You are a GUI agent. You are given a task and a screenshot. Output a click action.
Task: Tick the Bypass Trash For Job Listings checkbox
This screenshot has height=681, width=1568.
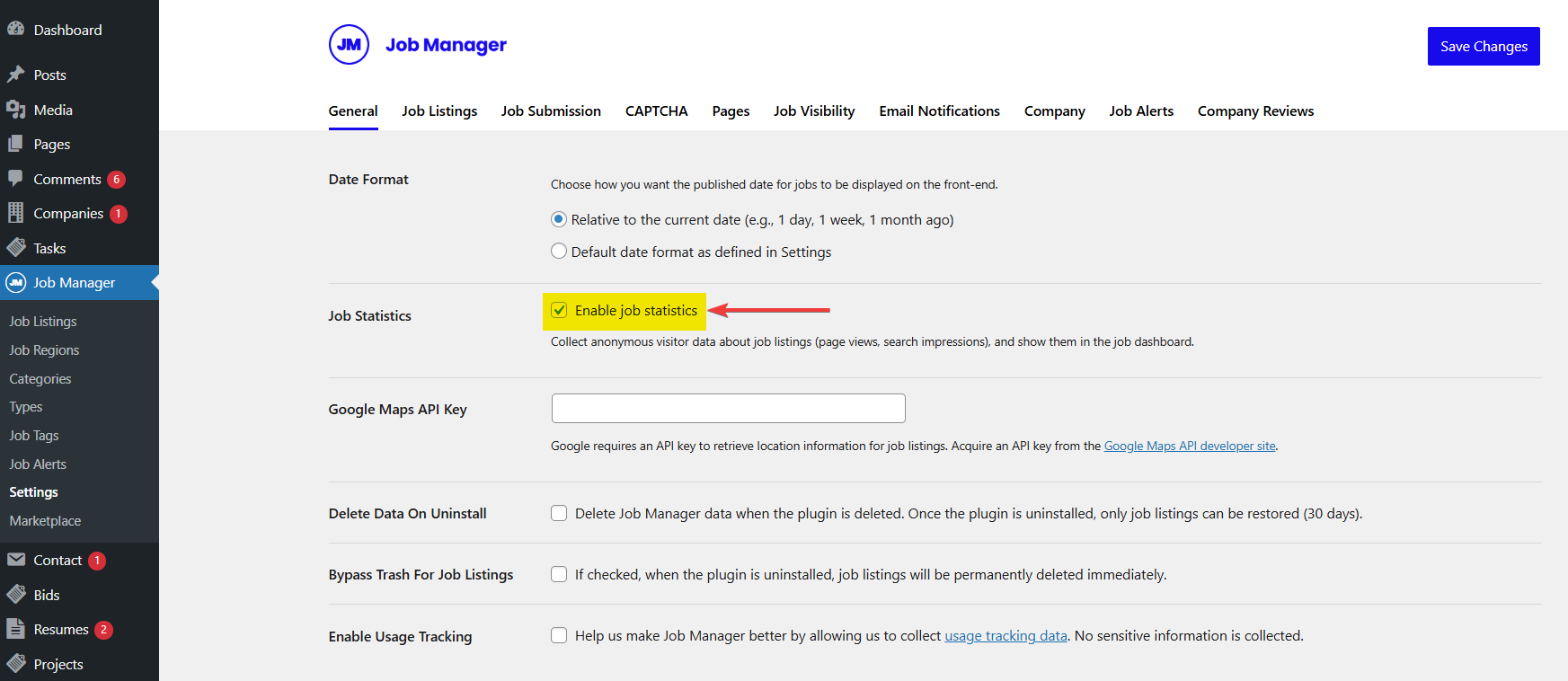(x=559, y=574)
